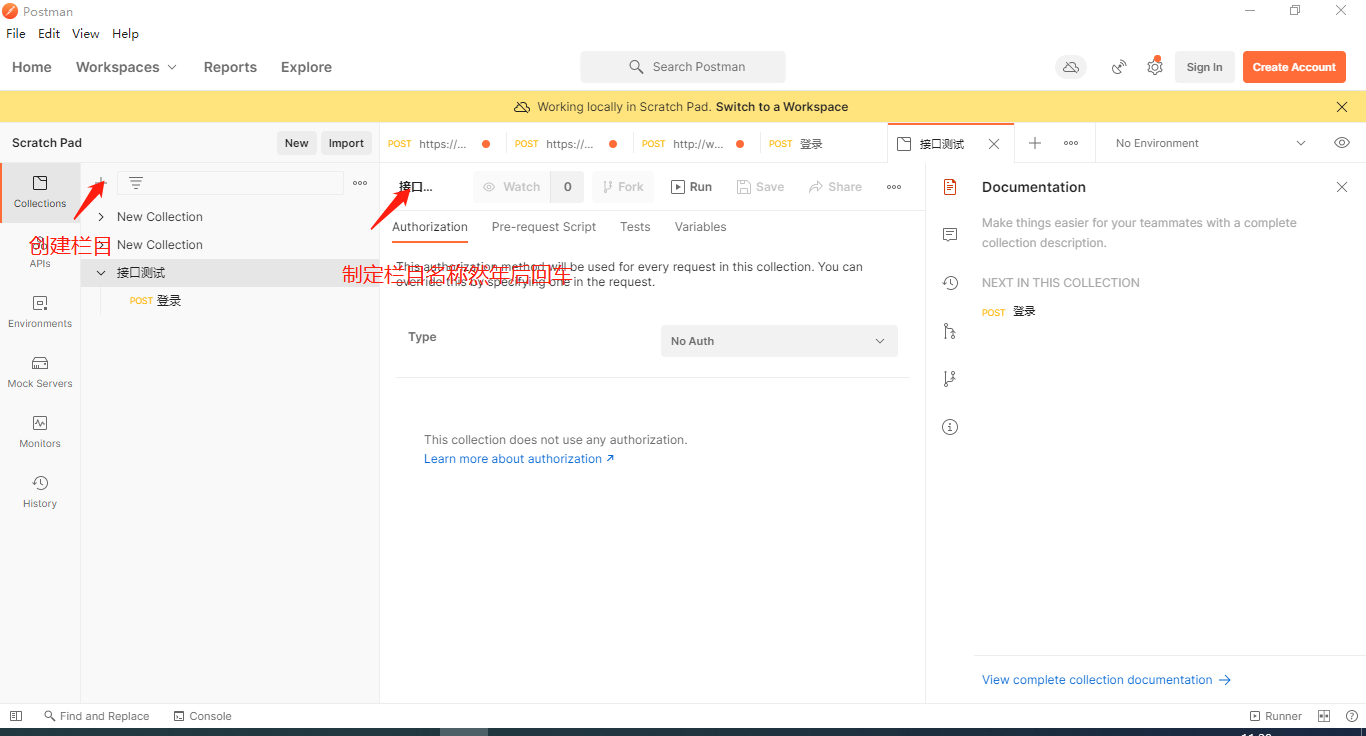Toggle Watch on the collection
Screen dimensions: 1366x736
tap(511, 187)
